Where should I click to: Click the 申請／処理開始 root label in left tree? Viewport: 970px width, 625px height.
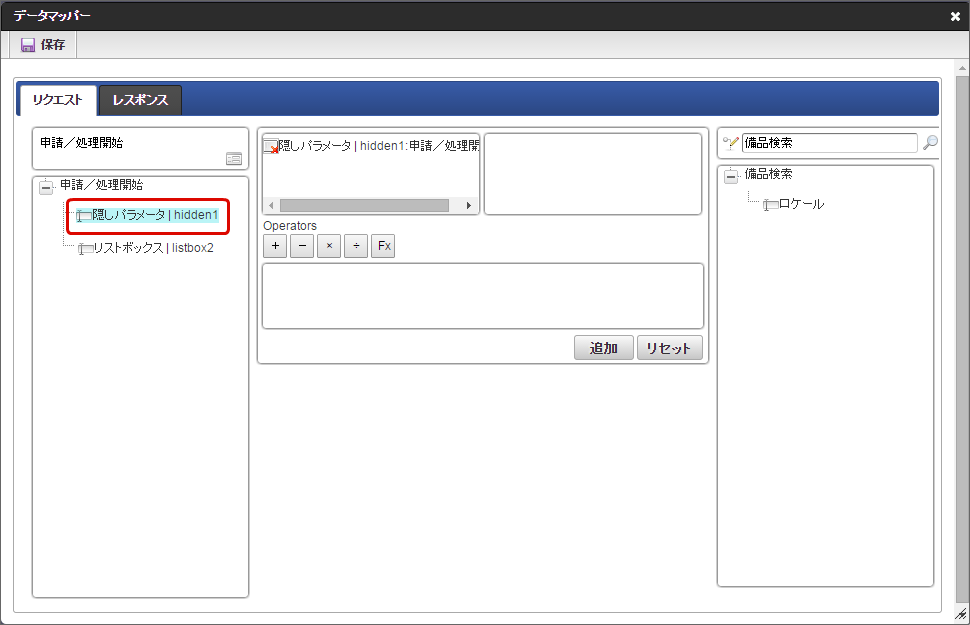[101, 184]
